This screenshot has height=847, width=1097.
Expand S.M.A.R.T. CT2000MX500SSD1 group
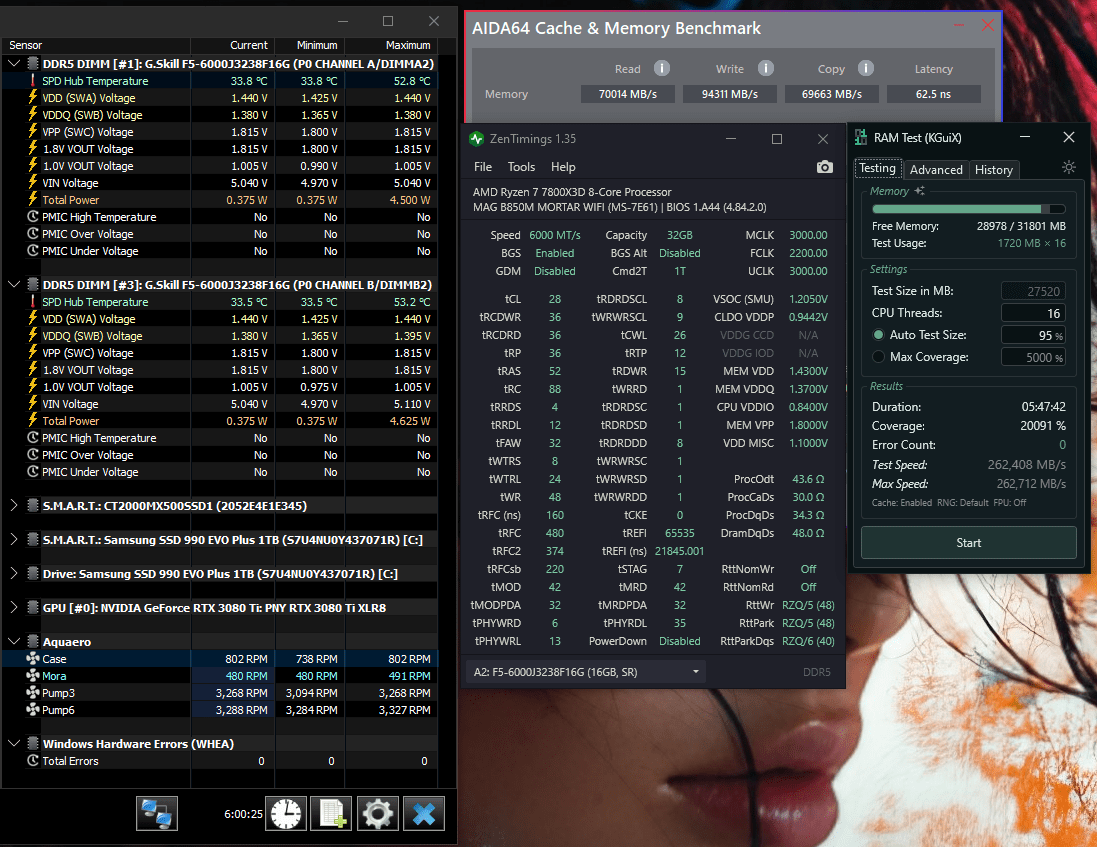pyautogui.click(x=14, y=505)
